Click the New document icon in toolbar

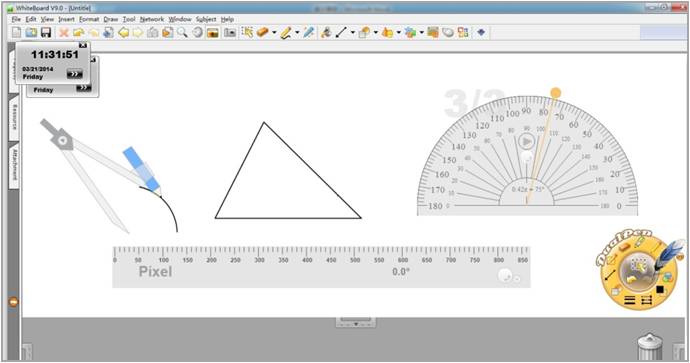16,33
